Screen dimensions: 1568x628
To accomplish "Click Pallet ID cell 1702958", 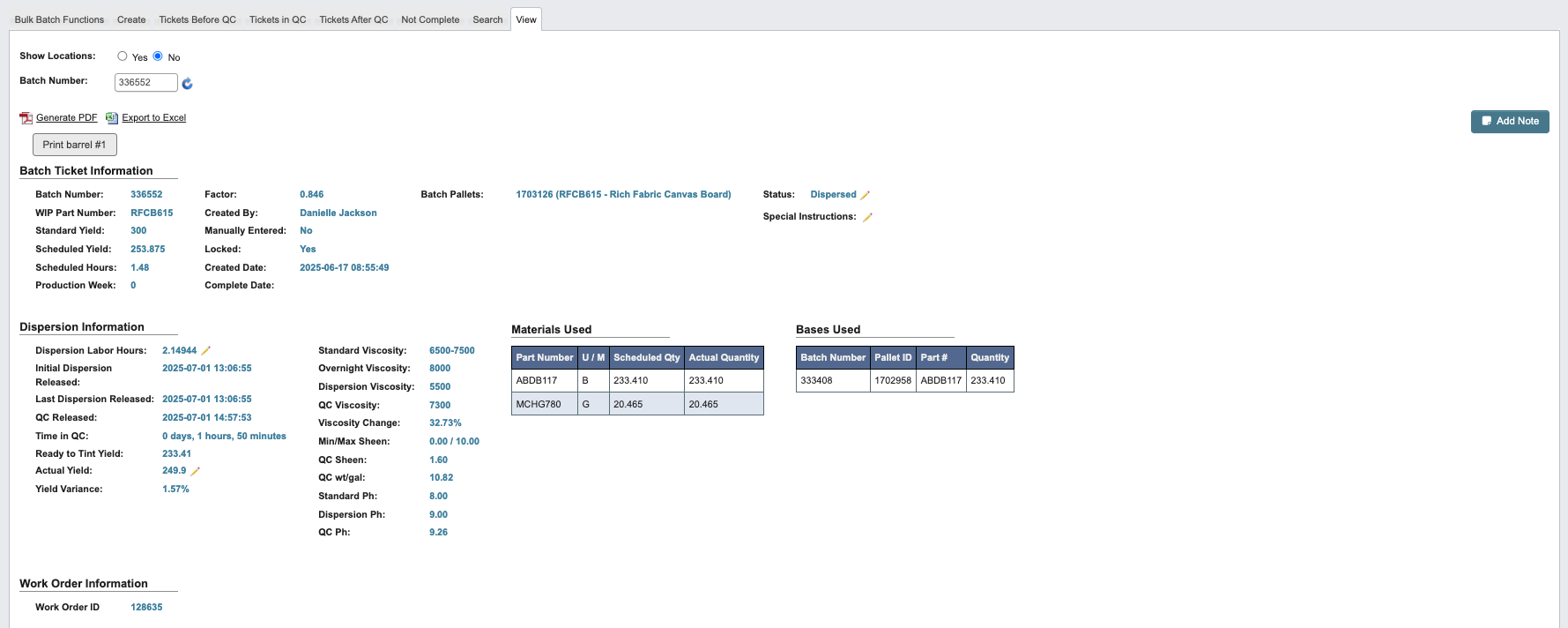I will (893, 381).
